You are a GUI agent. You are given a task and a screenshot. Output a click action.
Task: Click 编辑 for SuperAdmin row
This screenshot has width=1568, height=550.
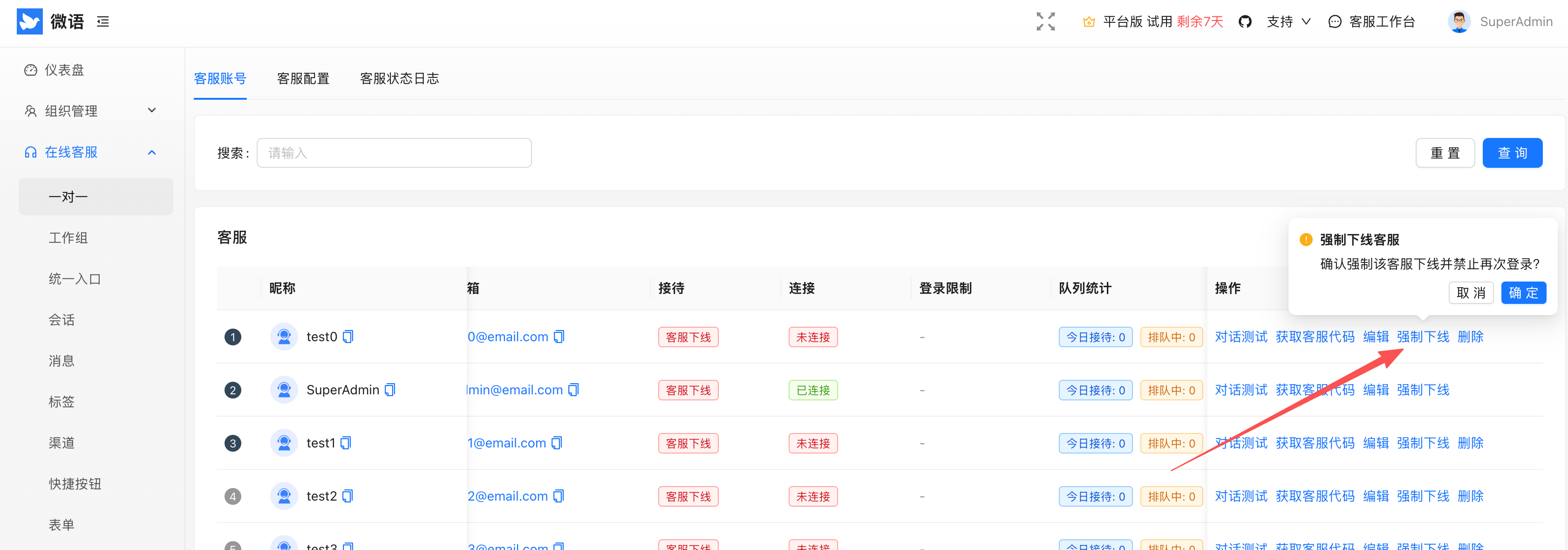[x=1376, y=390]
